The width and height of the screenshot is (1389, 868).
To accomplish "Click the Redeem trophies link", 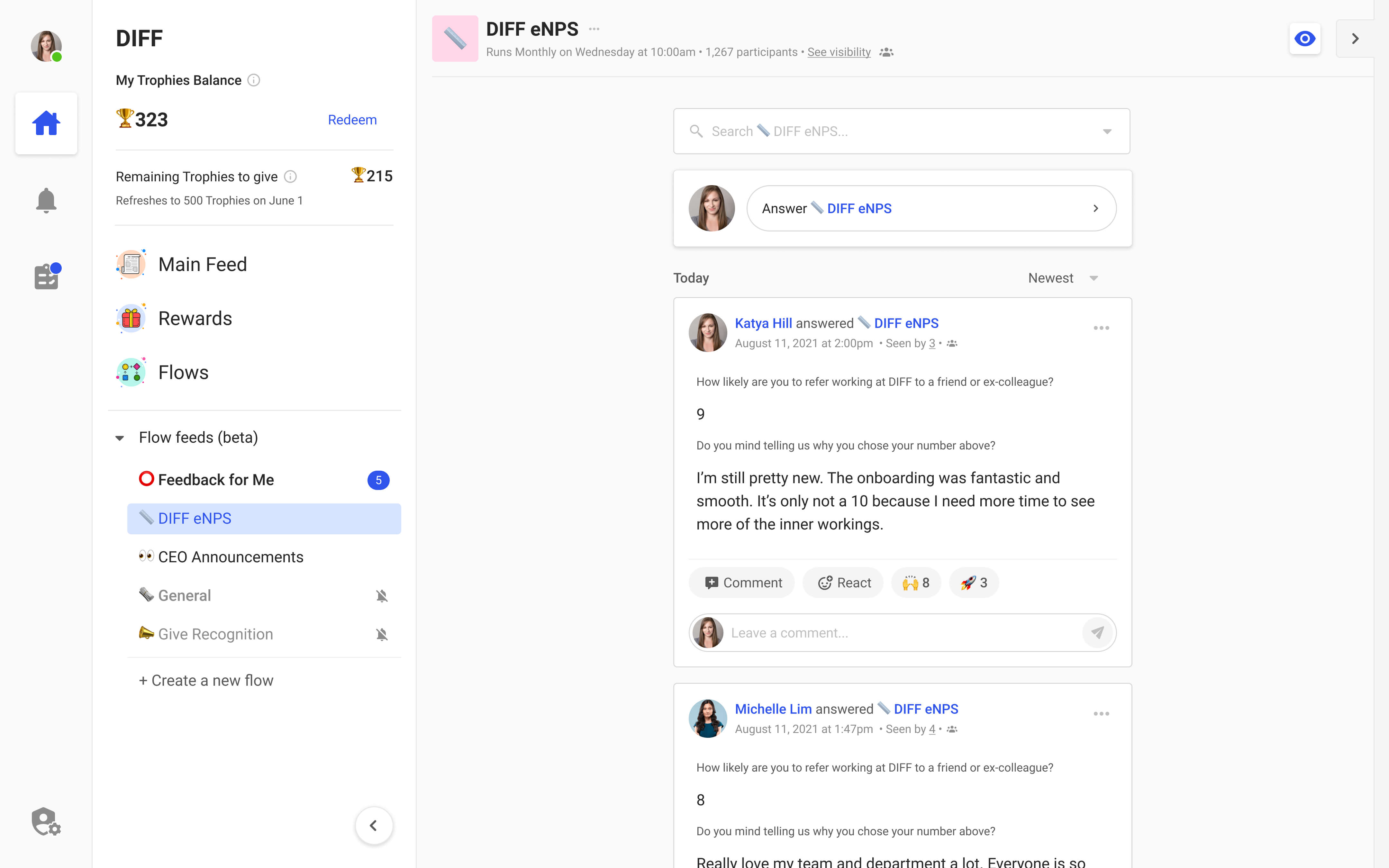I will pyautogui.click(x=352, y=119).
